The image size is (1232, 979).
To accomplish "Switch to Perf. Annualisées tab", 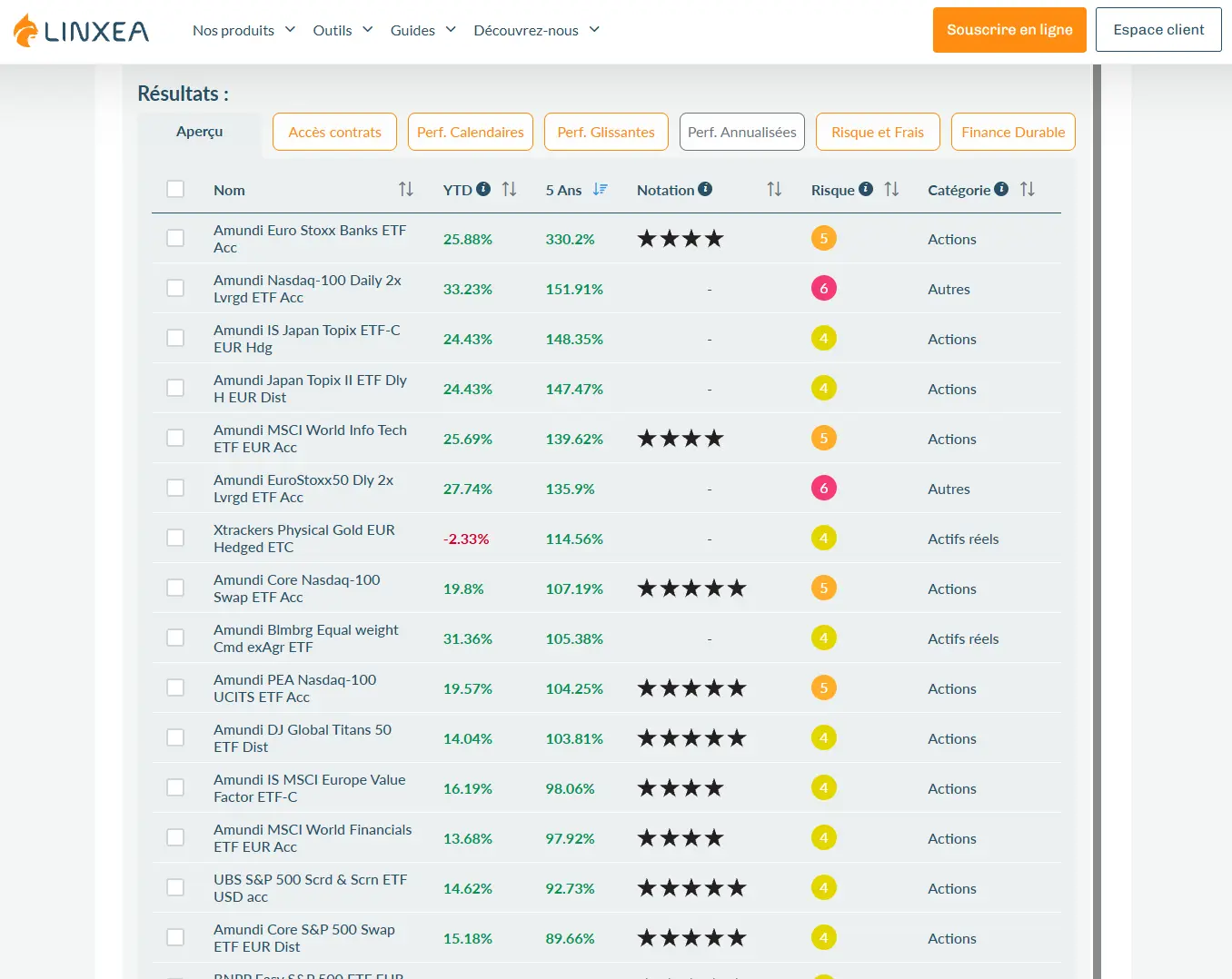I will pos(742,132).
